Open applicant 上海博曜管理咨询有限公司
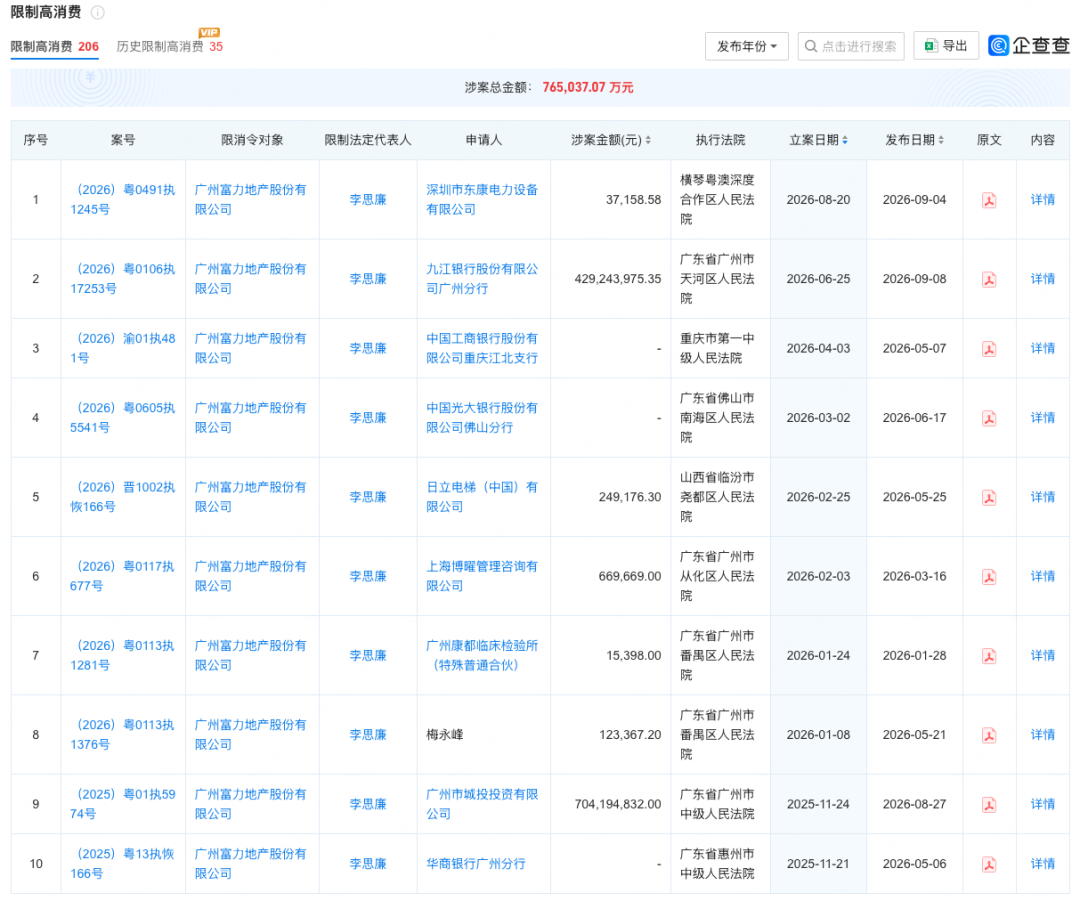 coord(482,577)
